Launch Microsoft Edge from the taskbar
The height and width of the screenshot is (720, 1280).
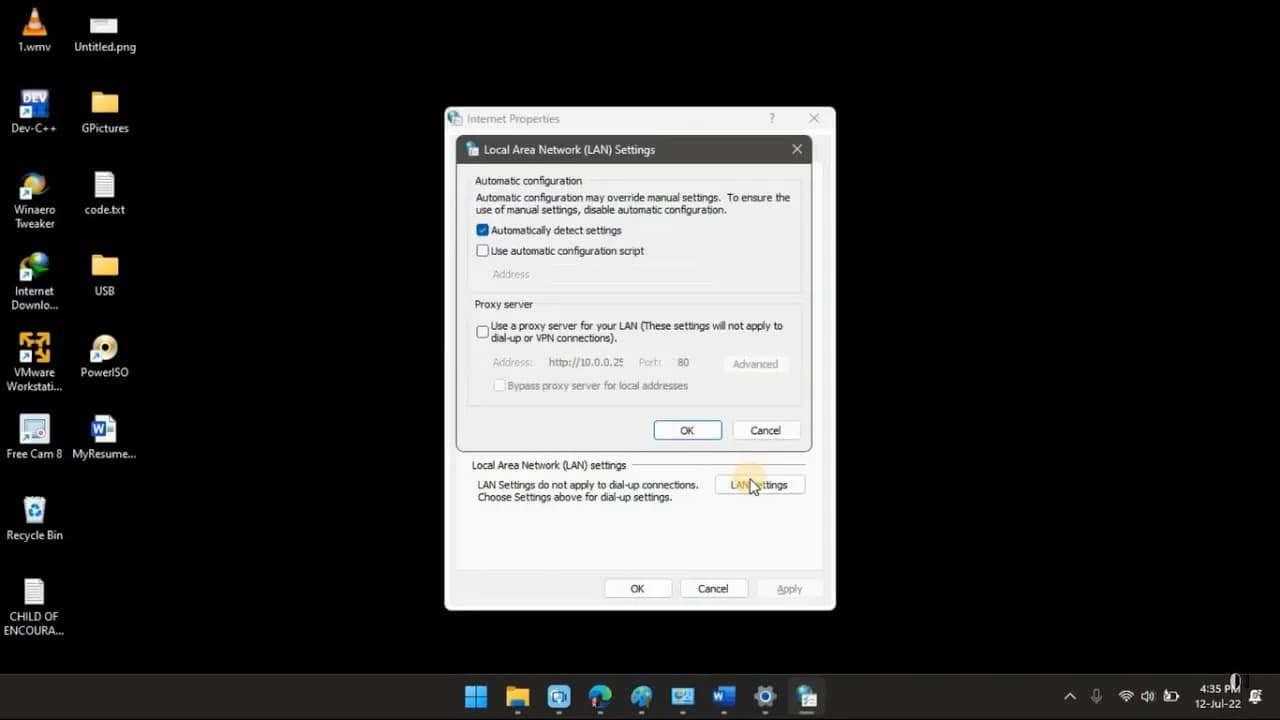point(599,696)
